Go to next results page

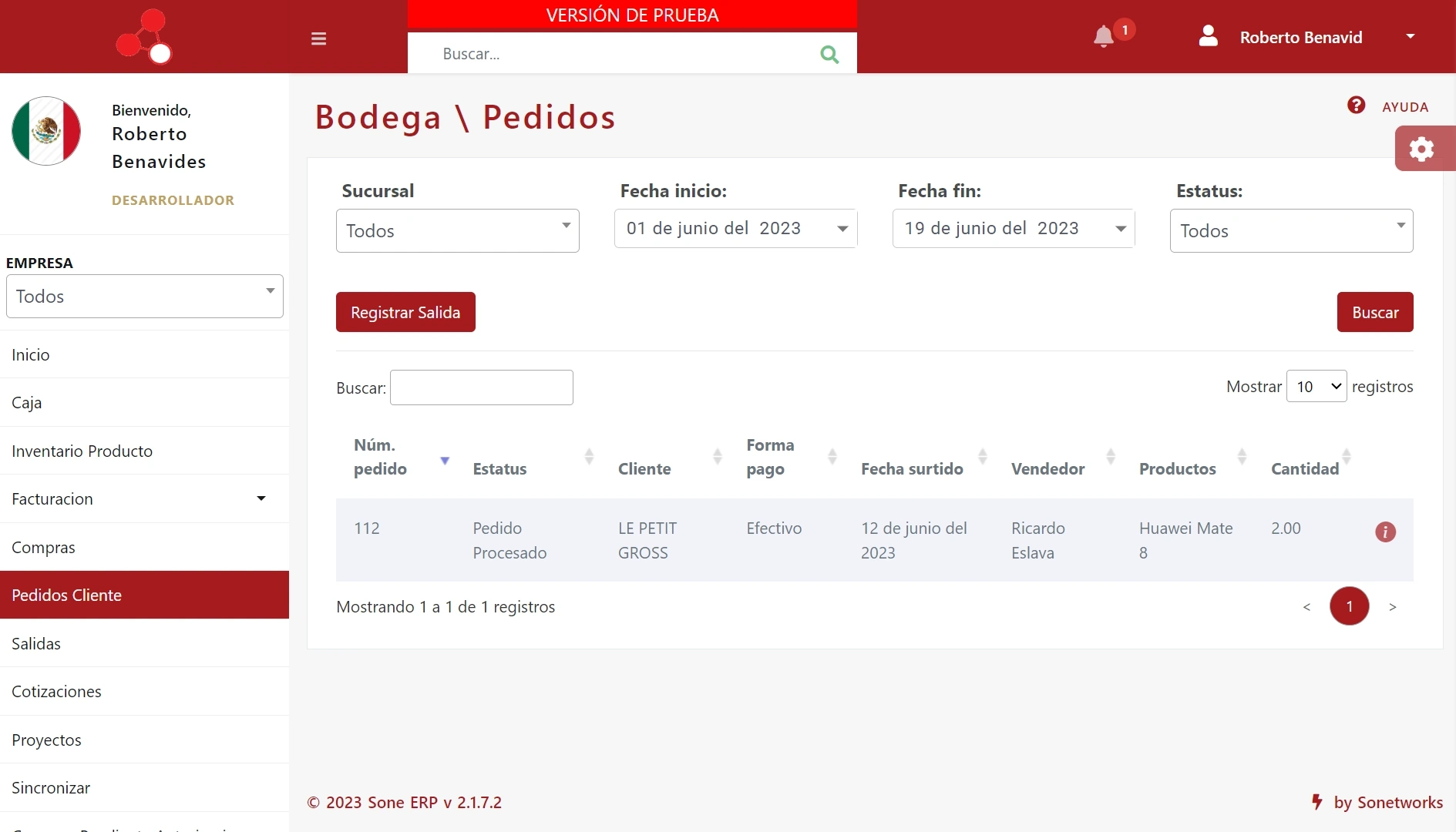tap(1392, 607)
